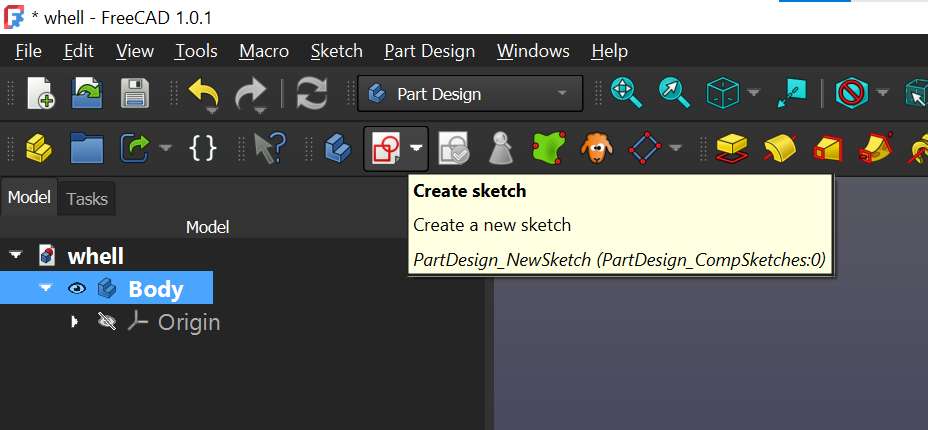This screenshot has width=928, height=430.
Task: Open an existing document icon
Action: (x=88, y=93)
